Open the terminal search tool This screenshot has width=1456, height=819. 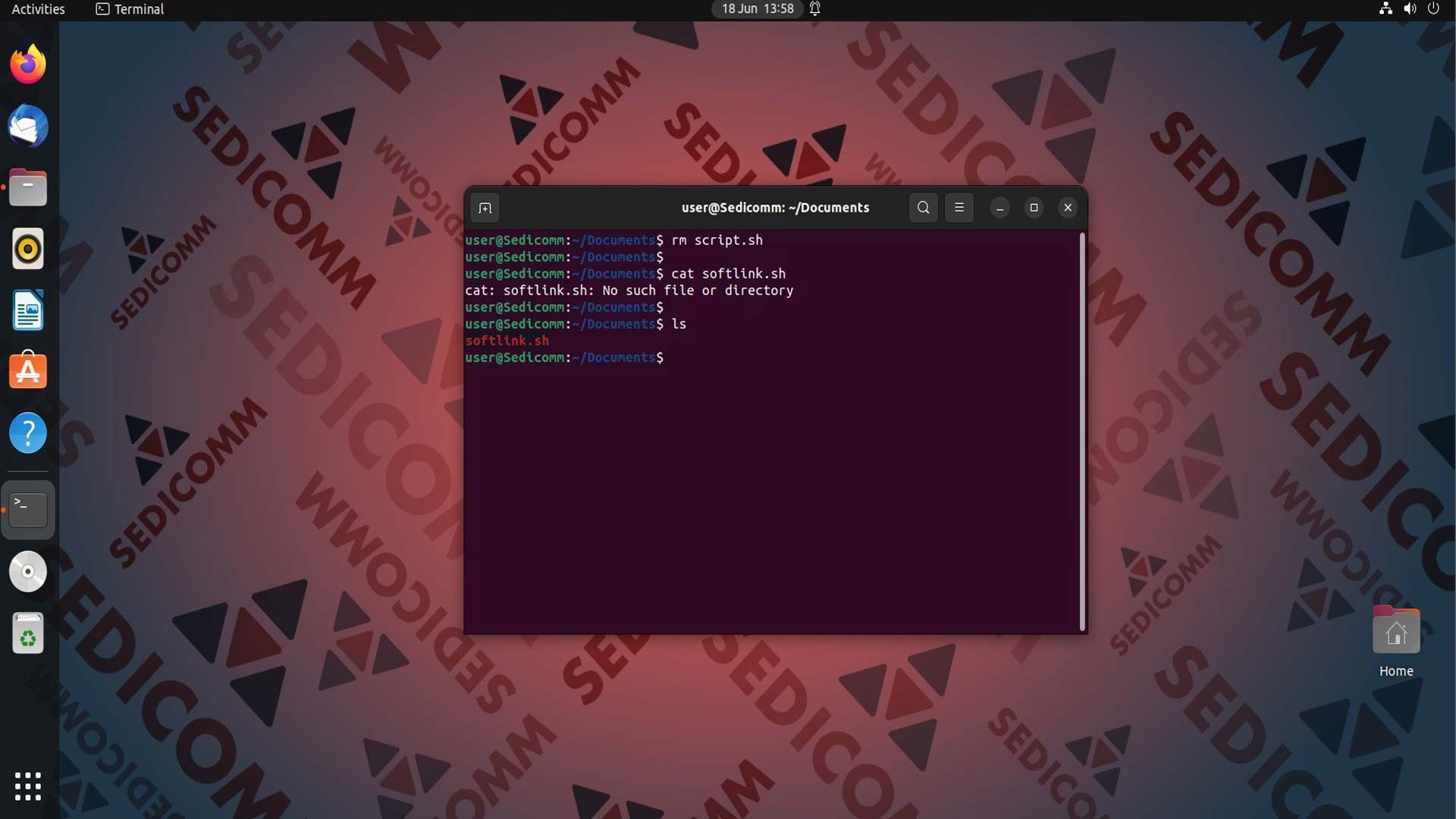[x=923, y=208]
